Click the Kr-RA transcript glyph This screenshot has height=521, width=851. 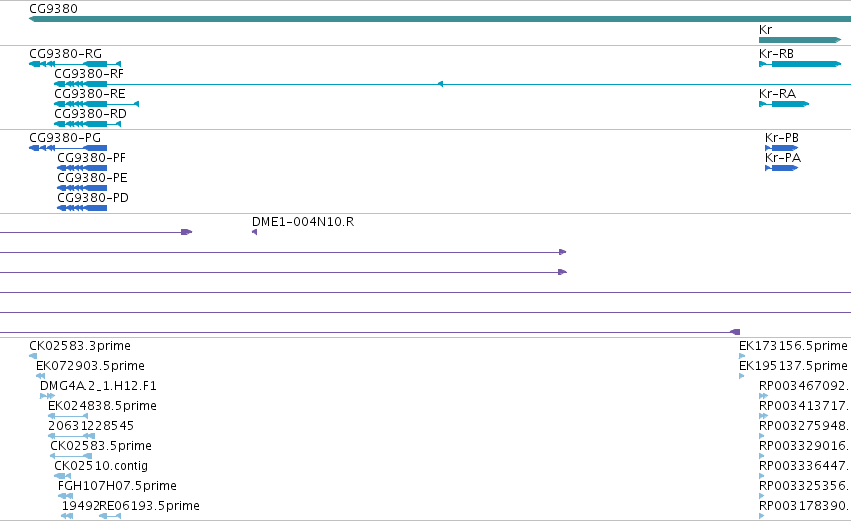point(784,104)
